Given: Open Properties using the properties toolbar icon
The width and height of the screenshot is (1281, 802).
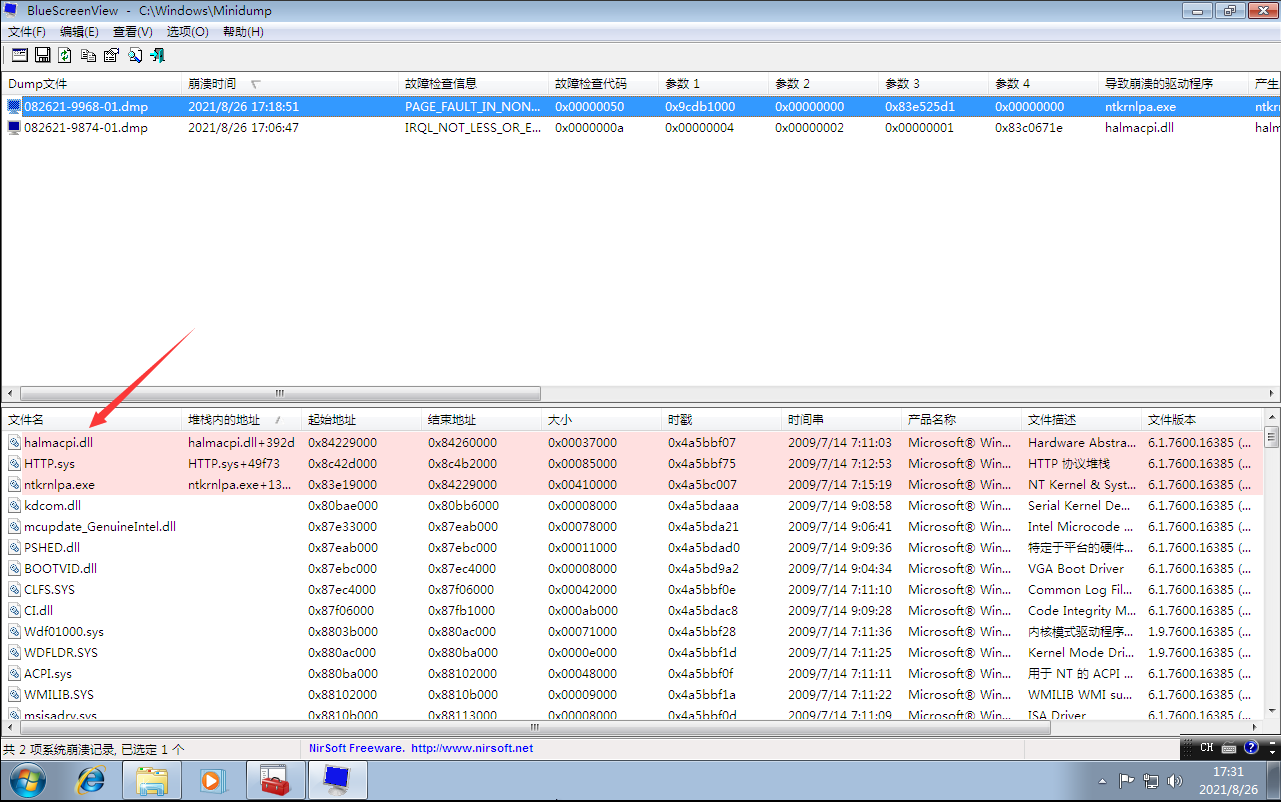Looking at the screenshot, I should tap(111, 54).
